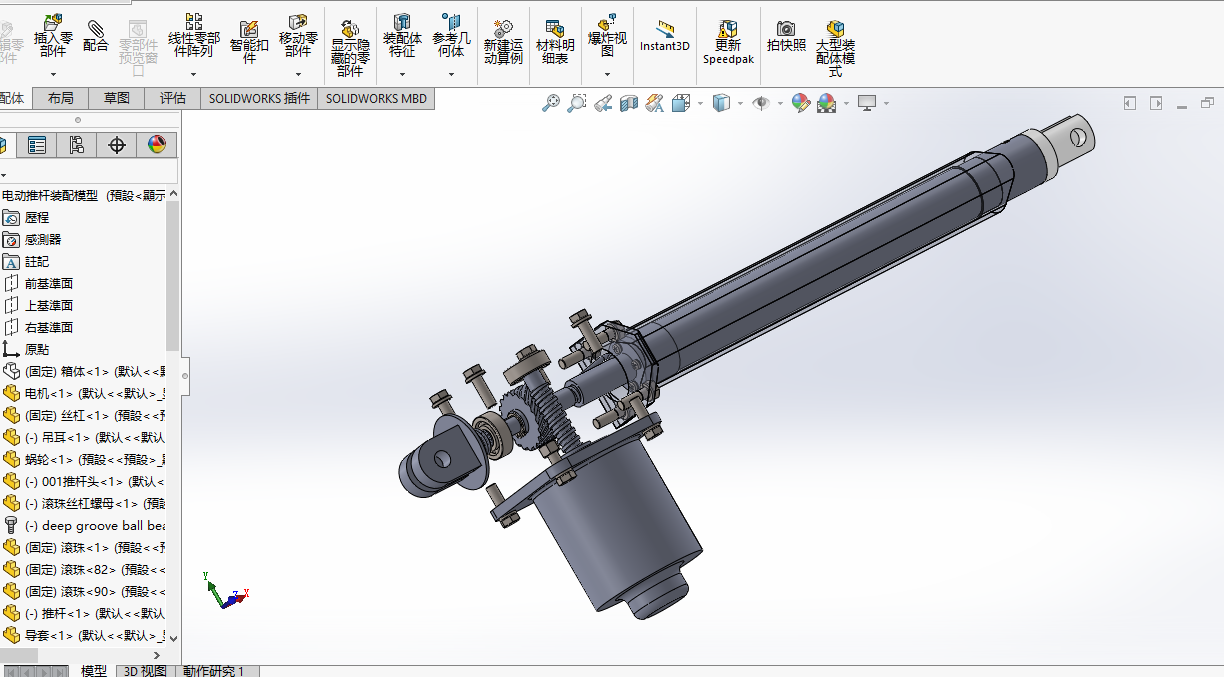Open Bill of Materials (材料明细表)
The image size is (1224, 677).
click(555, 43)
